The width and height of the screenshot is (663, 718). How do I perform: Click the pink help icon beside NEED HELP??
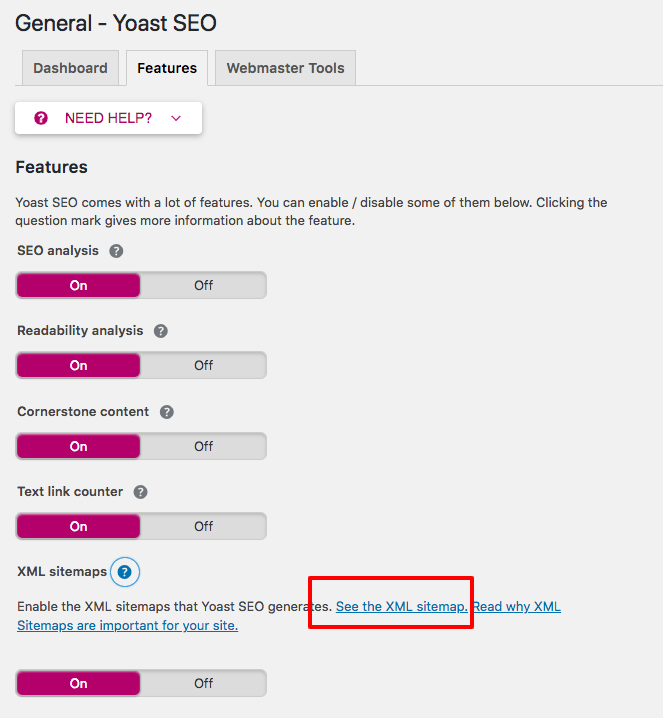41,118
